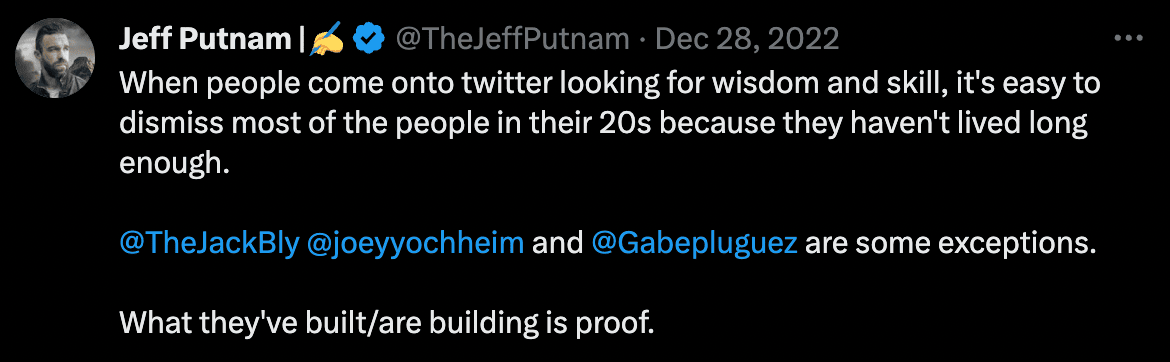Open the "Jeff Putnam" display name link
This screenshot has height=362, width=1170.
pyautogui.click(x=204, y=40)
